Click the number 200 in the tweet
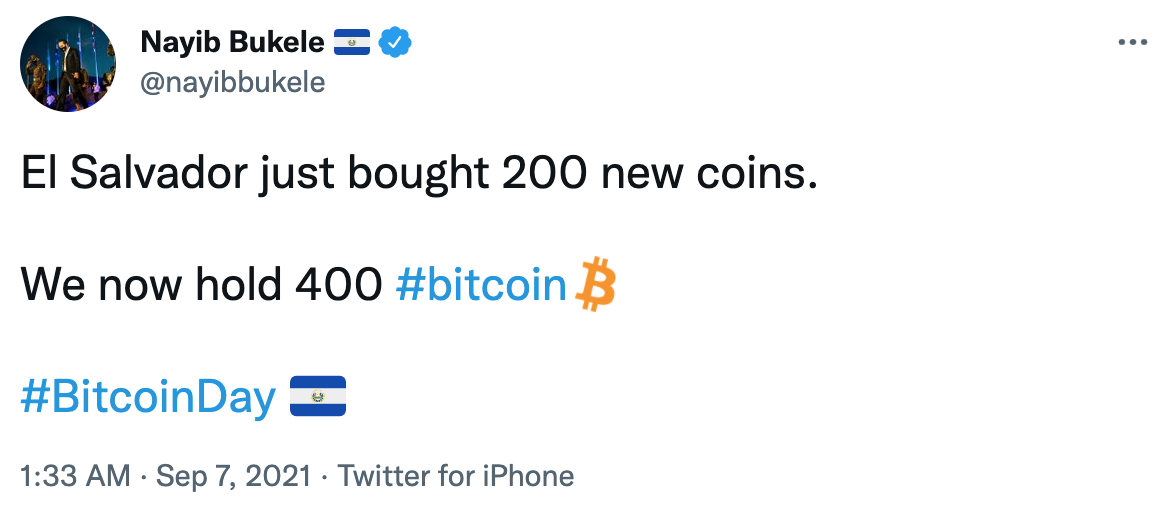The width and height of the screenshot is (1172, 510). pos(541,176)
